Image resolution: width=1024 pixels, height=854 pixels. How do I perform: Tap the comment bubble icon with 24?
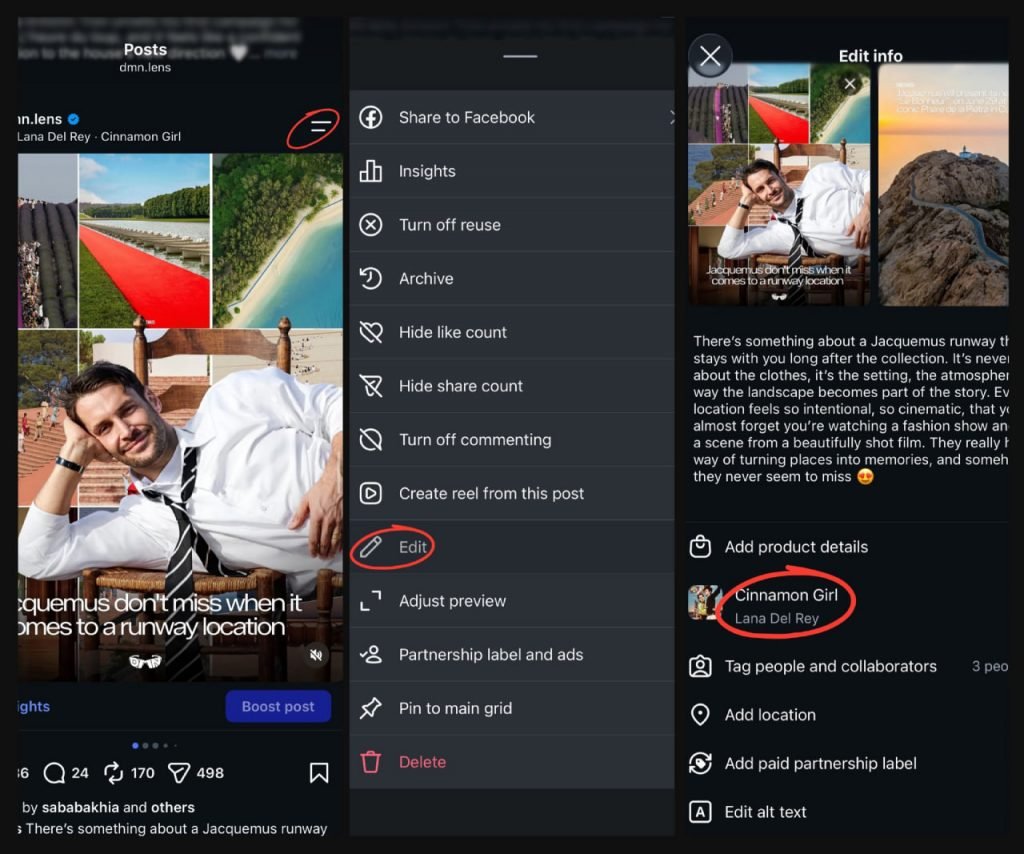[54, 773]
